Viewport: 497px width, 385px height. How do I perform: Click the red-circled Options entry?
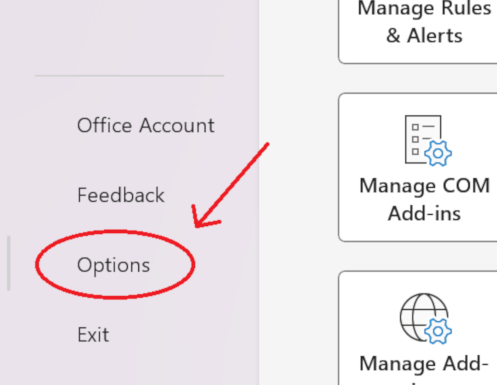click(115, 264)
